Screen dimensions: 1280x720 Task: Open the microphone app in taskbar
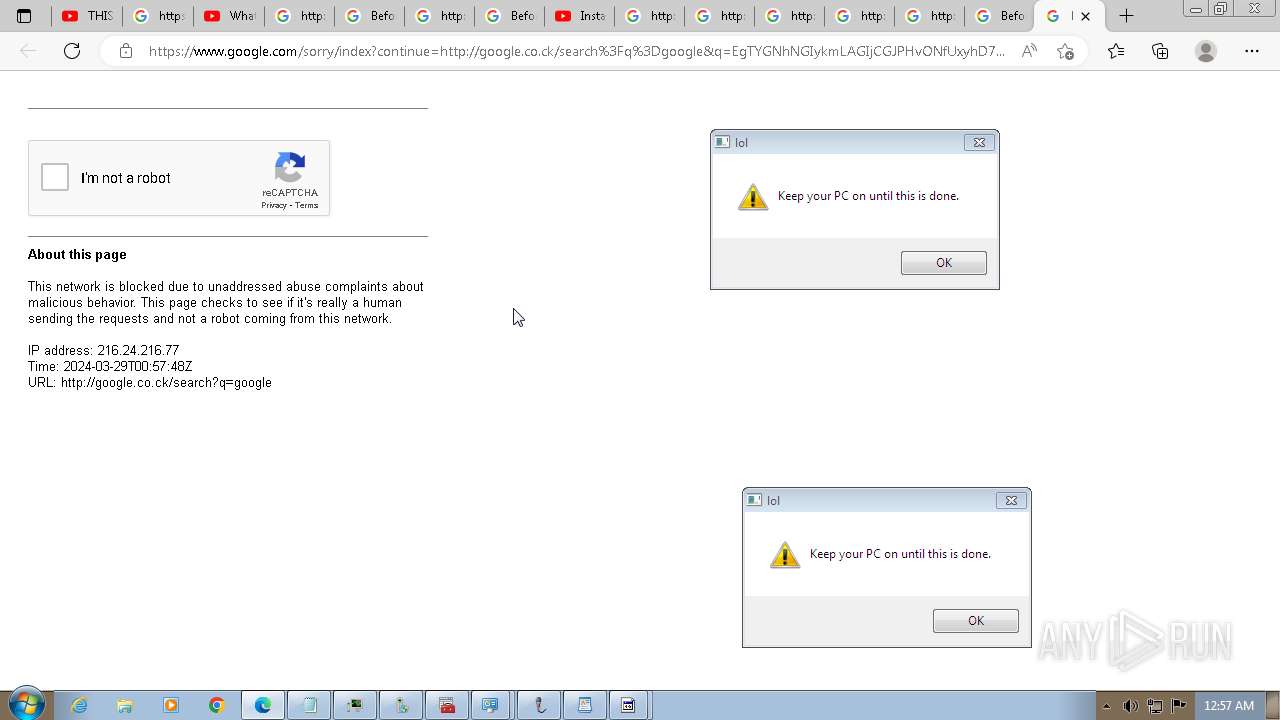pos(539,705)
